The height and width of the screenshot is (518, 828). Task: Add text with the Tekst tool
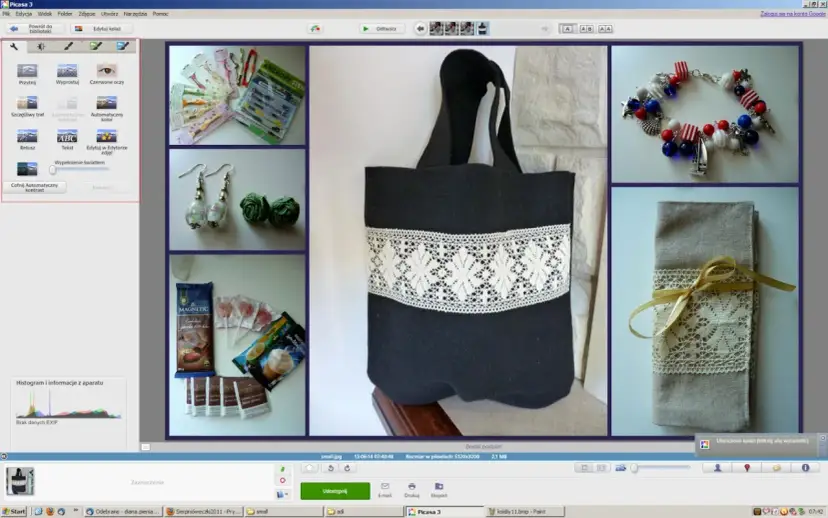[x=67, y=137]
